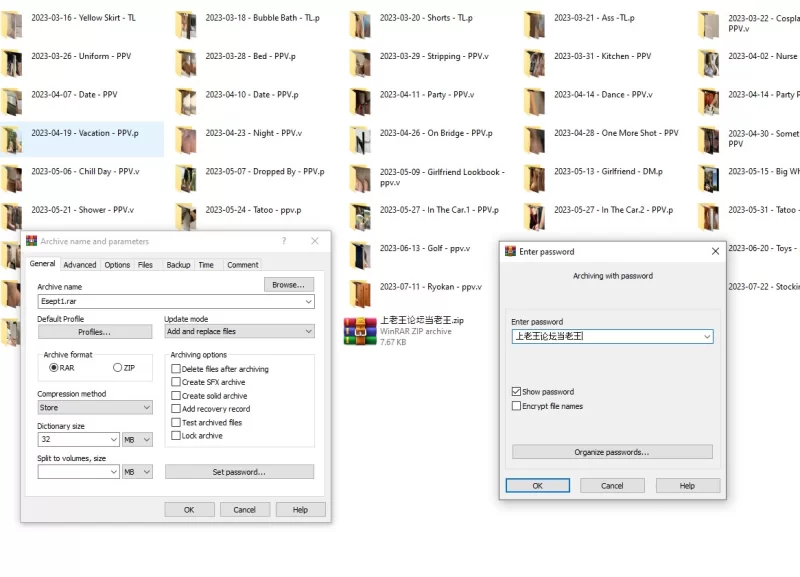Open the 2023-06-13 Golf folder icon
This screenshot has height=577, width=800.
coord(360,254)
